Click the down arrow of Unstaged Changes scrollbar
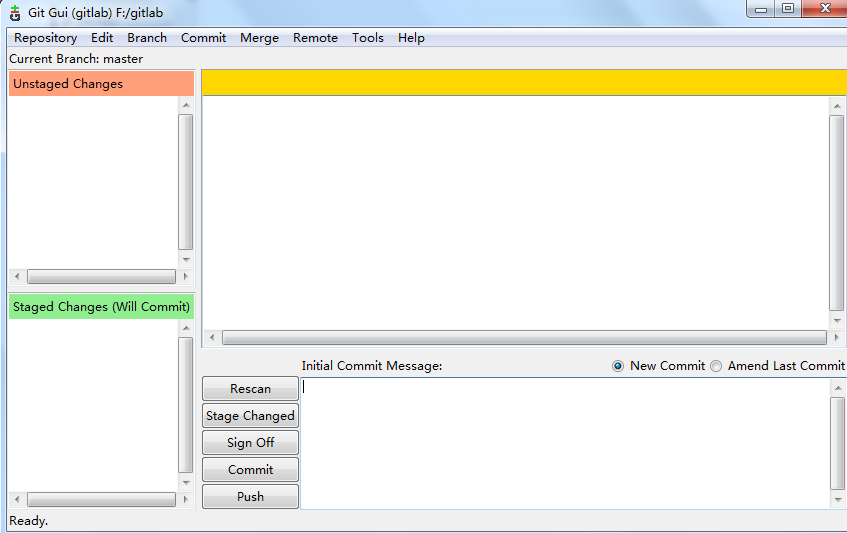The width and height of the screenshot is (847, 533). tap(186, 260)
